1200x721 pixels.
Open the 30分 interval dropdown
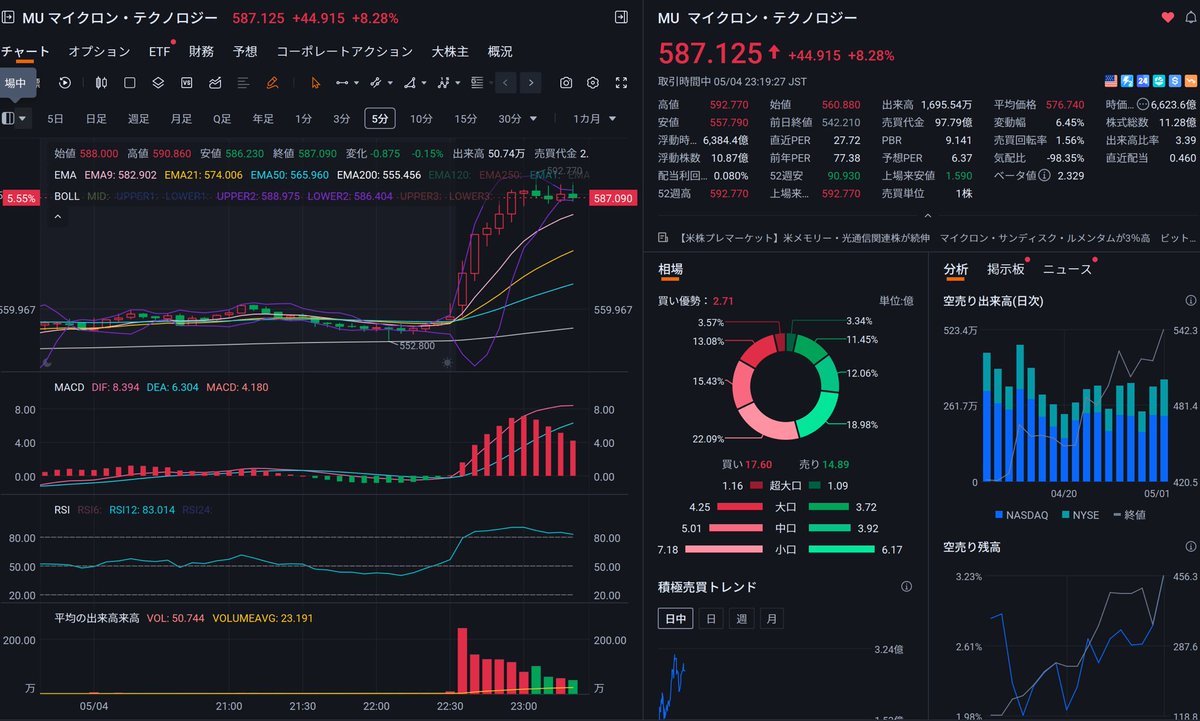(x=533, y=118)
